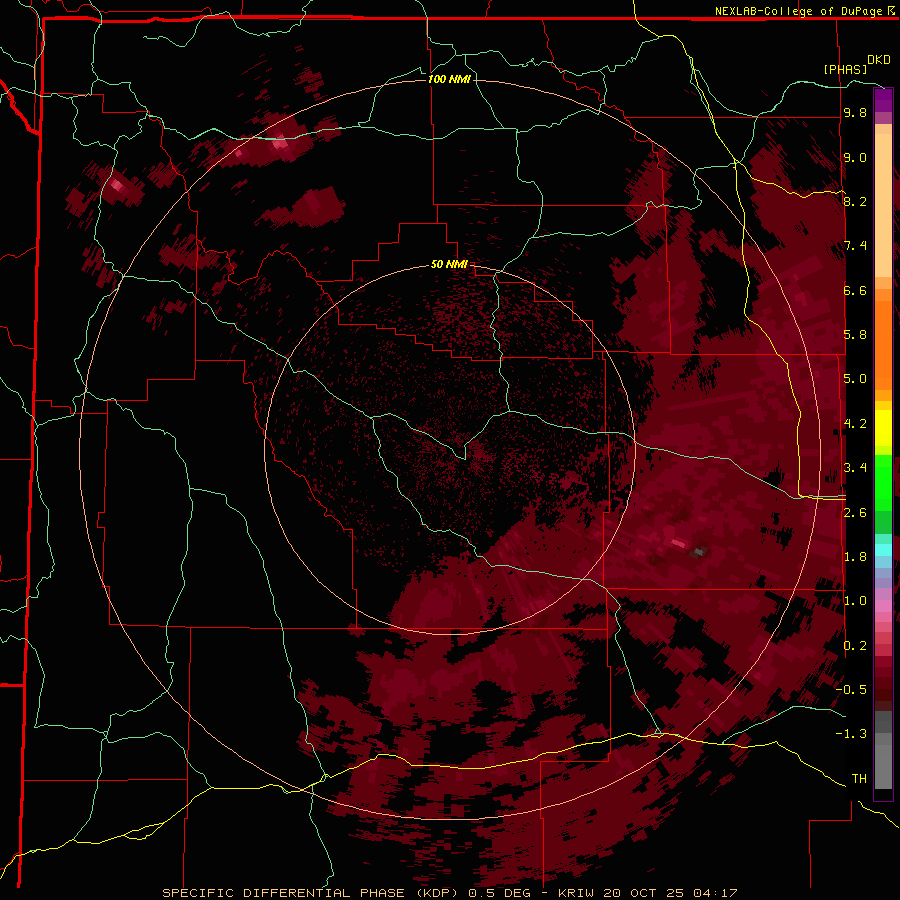The image size is (900, 900).
Task: Click the 9.0 value on the scale
Action: click(855, 157)
